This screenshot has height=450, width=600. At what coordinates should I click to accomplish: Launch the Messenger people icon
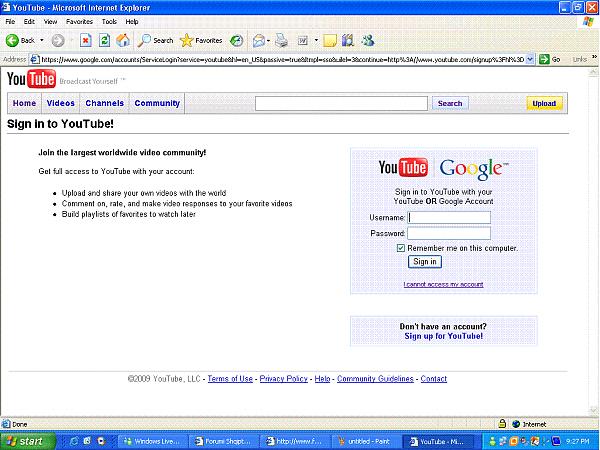tap(368, 40)
